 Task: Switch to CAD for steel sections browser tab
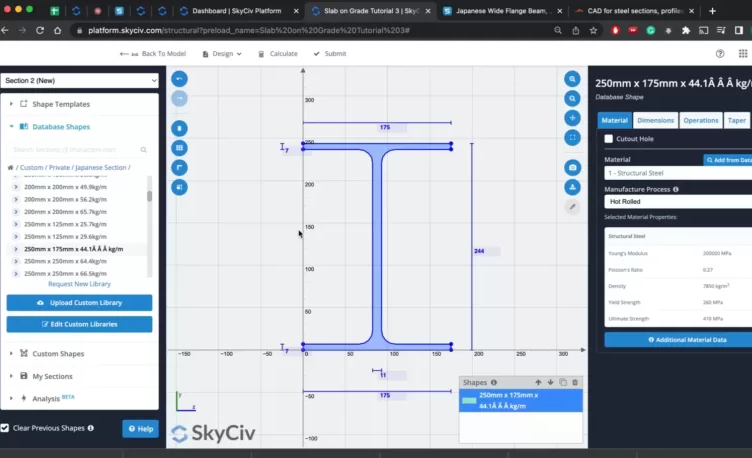634,11
